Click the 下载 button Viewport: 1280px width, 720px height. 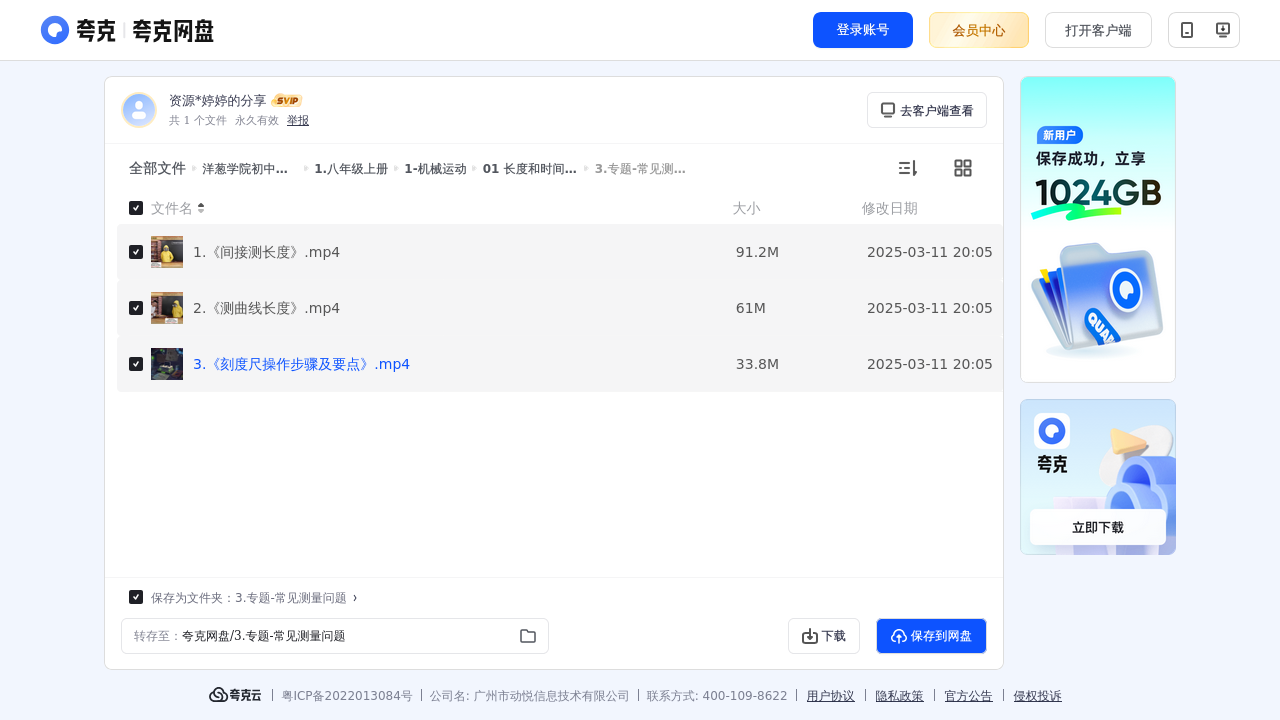824,636
